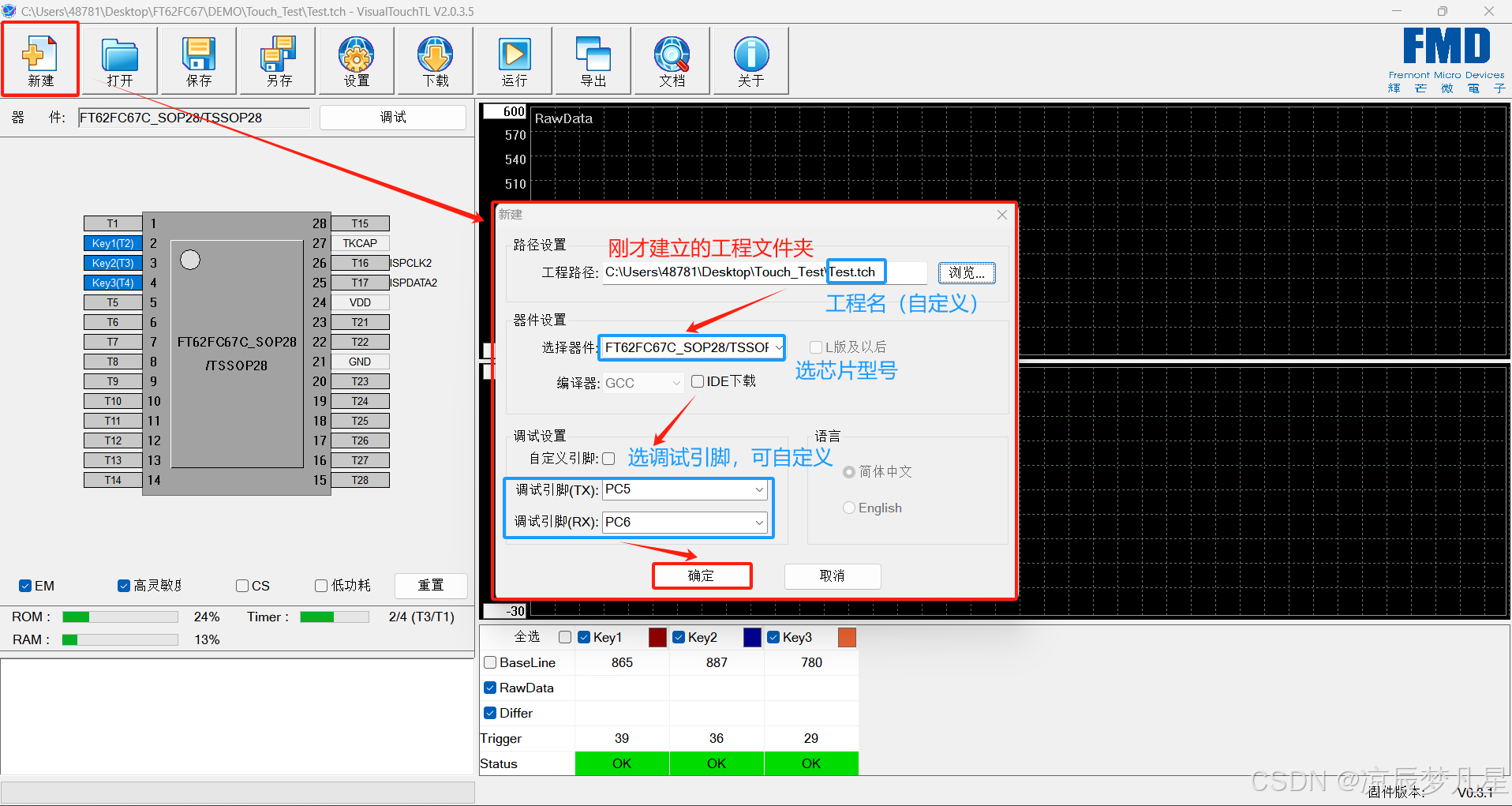Viewport: 1512px width, 806px height.
Task: Click 确定 button in dialog
Action: 702,575
